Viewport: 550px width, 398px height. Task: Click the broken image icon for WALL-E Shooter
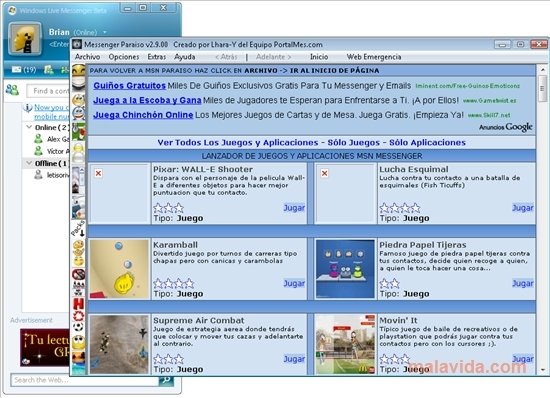pos(99,173)
